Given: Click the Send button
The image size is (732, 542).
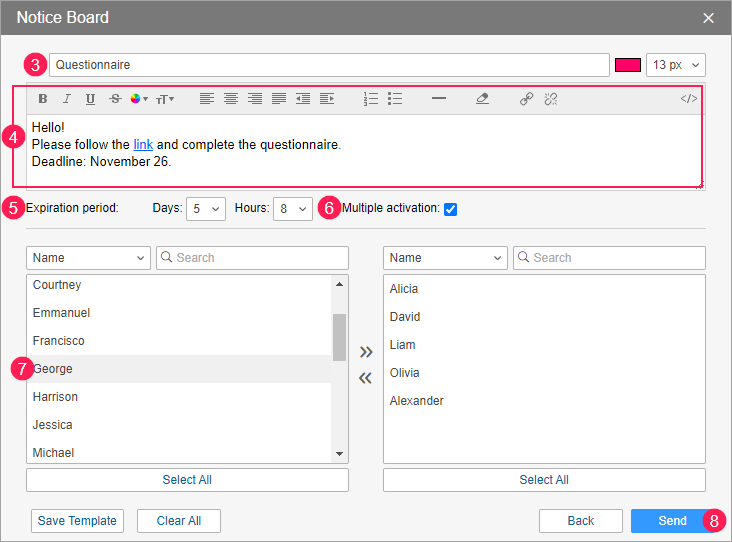Looking at the screenshot, I should (672, 521).
